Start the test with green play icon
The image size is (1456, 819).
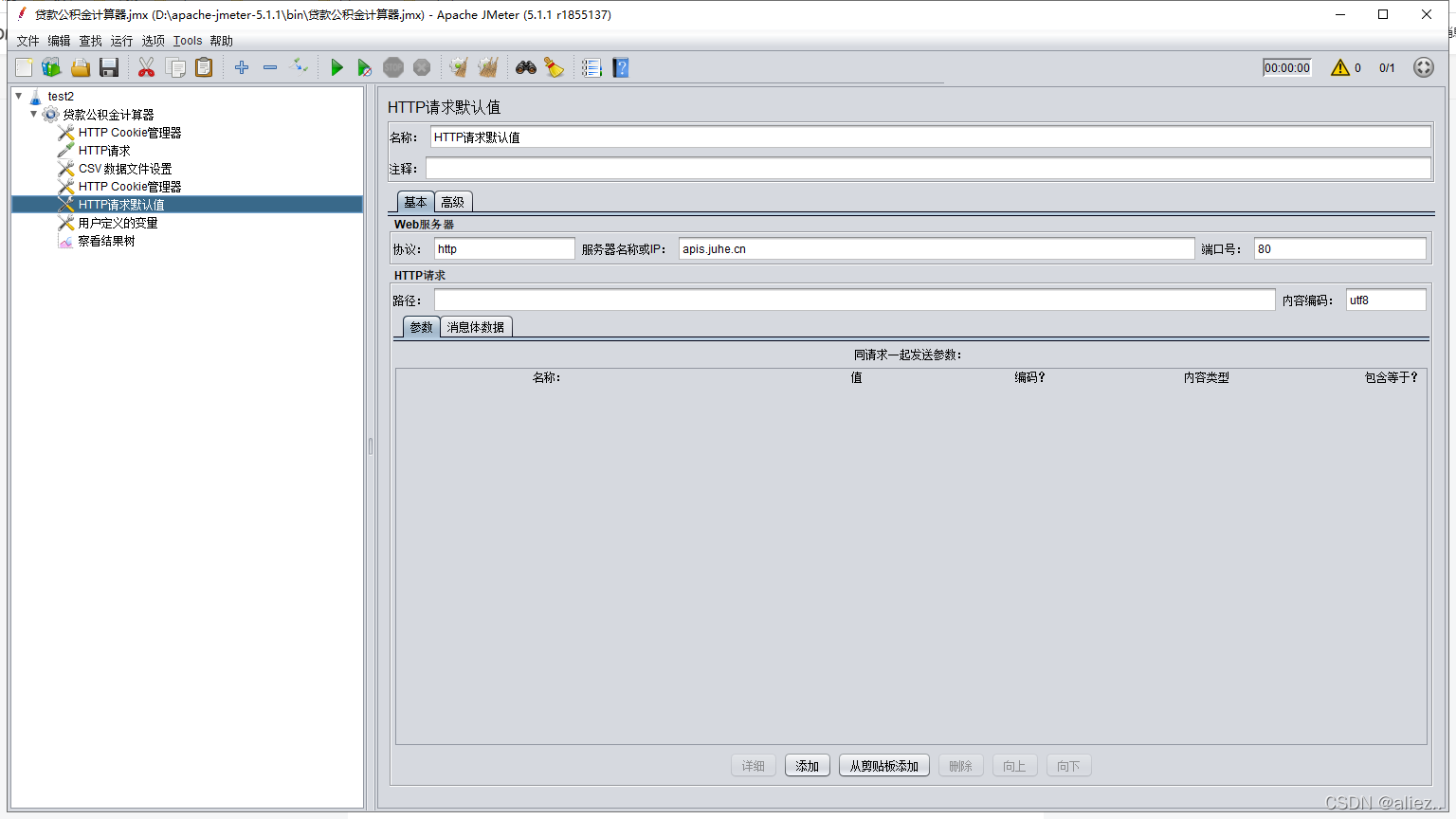click(337, 67)
